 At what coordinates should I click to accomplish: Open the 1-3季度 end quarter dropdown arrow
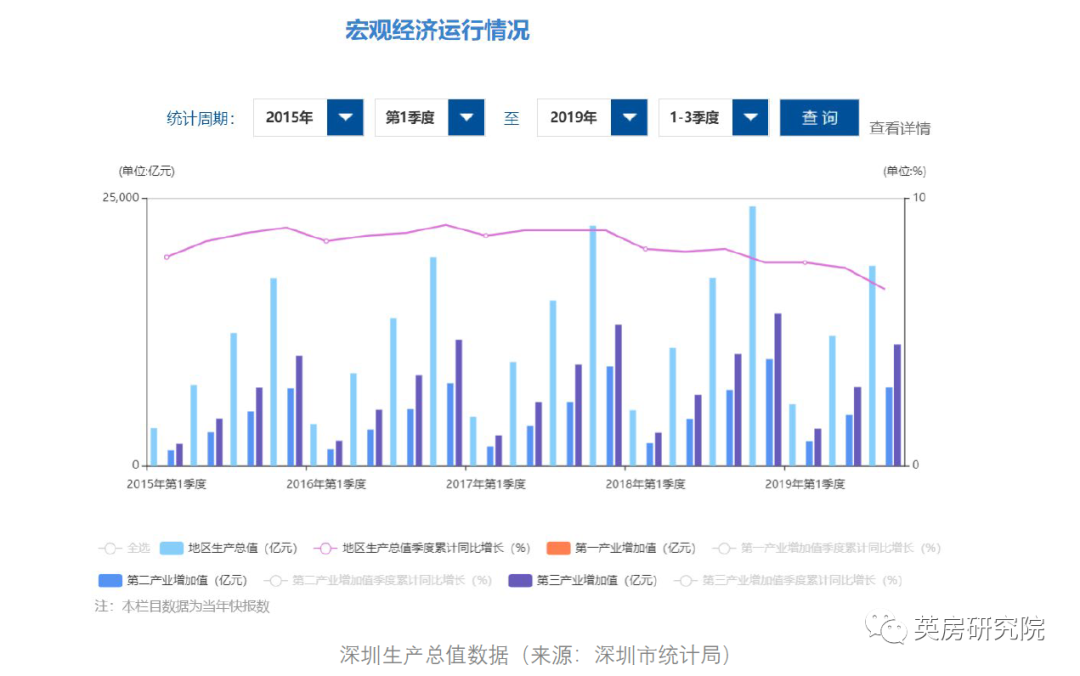coord(750,117)
